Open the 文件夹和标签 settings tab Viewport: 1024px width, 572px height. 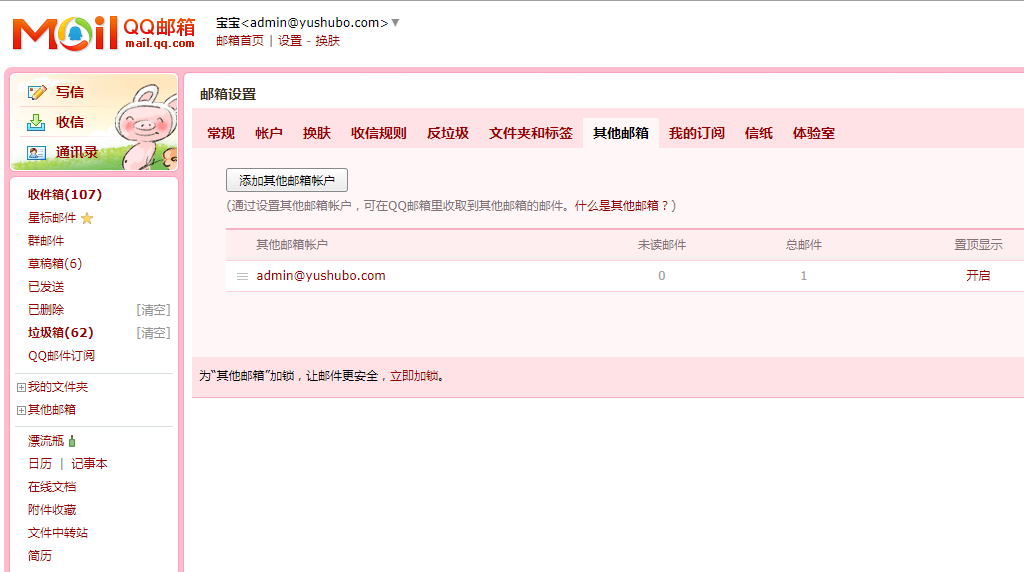click(x=530, y=133)
